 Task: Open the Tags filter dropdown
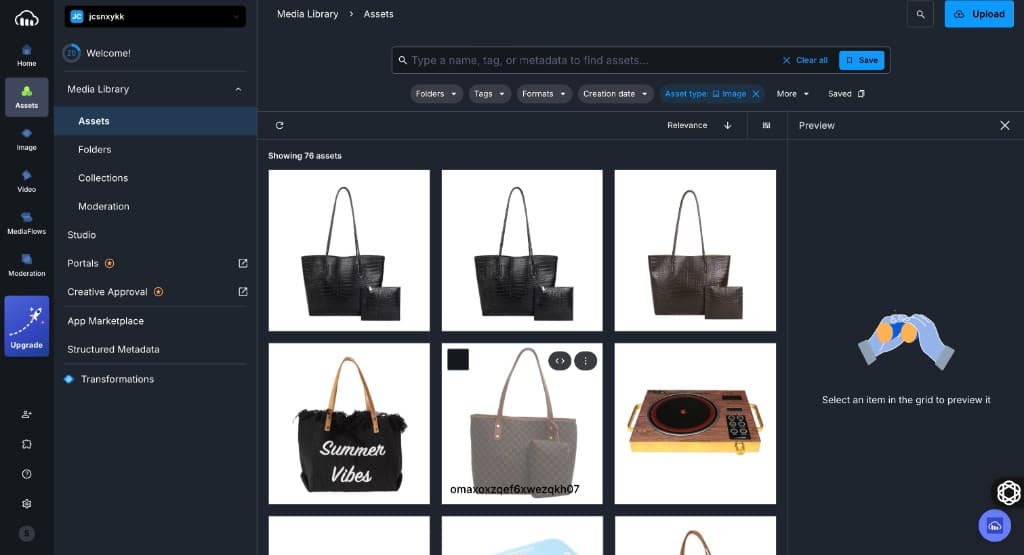click(489, 94)
